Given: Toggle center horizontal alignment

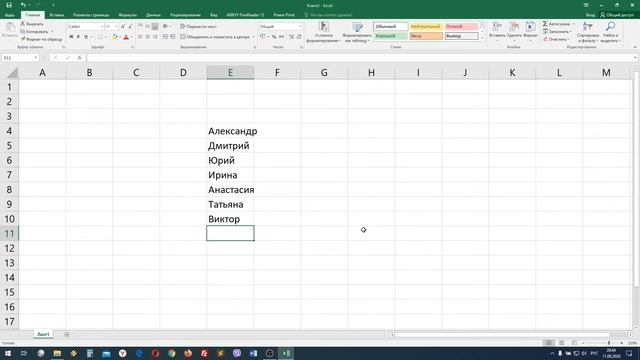Looking at the screenshot, I should [x=147, y=37].
